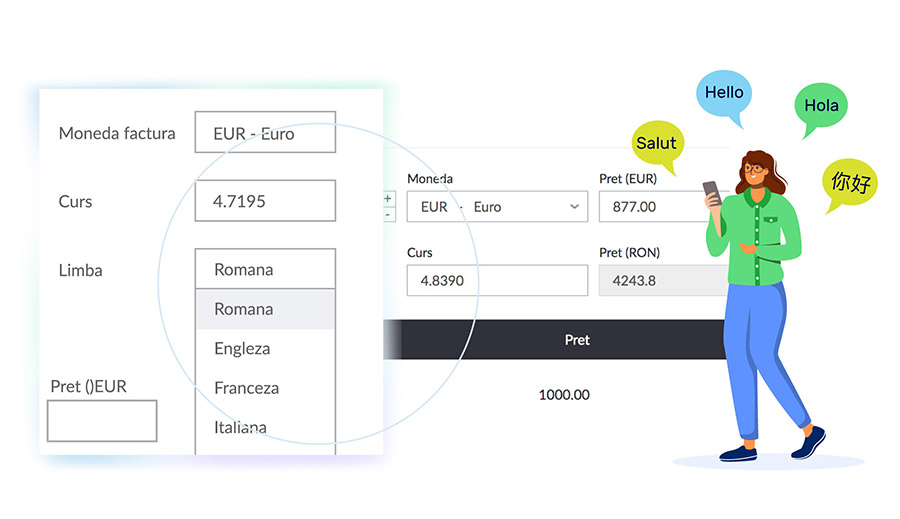Viewport: 900px width, 519px height.
Task: Click the yellow Salut speech bubble
Action: (x=657, y=145)
